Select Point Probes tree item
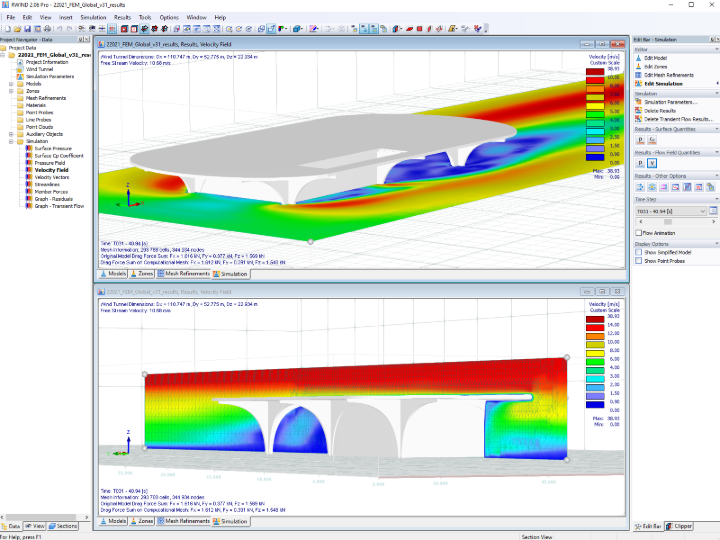This screenshot has height=540, width=720. [x=39, y=112]
